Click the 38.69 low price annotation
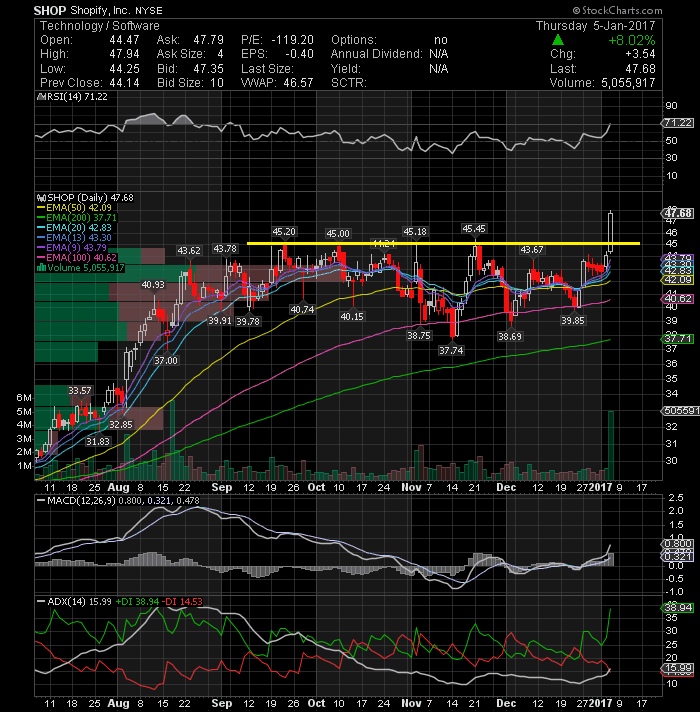Screen dimensions: 700x712 pos(509,336)
